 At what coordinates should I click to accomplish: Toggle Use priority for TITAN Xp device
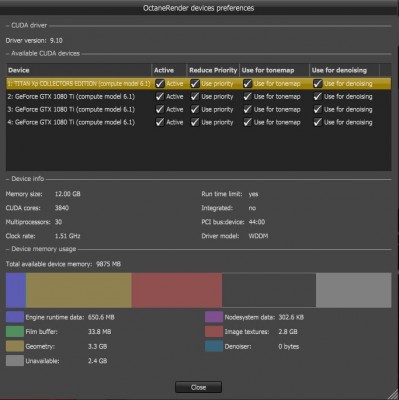pyautogui.click(x=195, y=84)
